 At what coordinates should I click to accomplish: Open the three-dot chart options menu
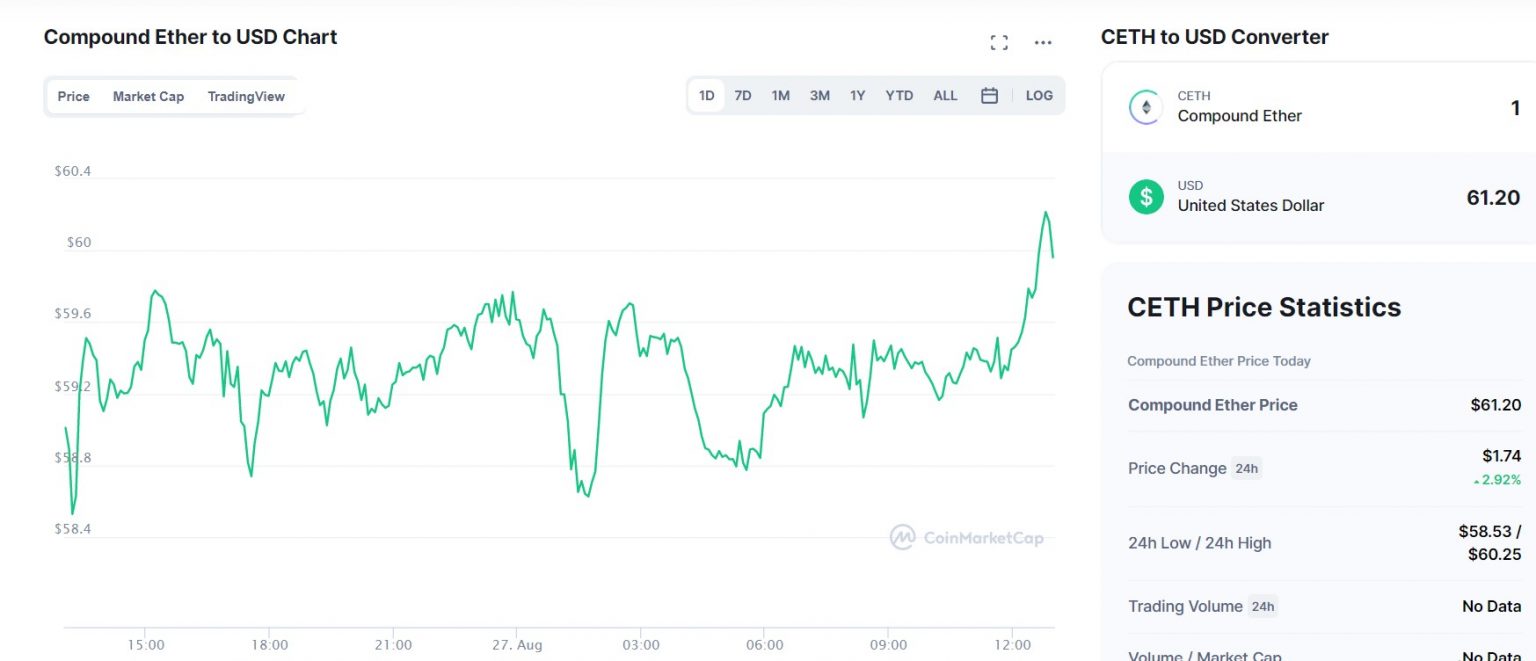1042,42
